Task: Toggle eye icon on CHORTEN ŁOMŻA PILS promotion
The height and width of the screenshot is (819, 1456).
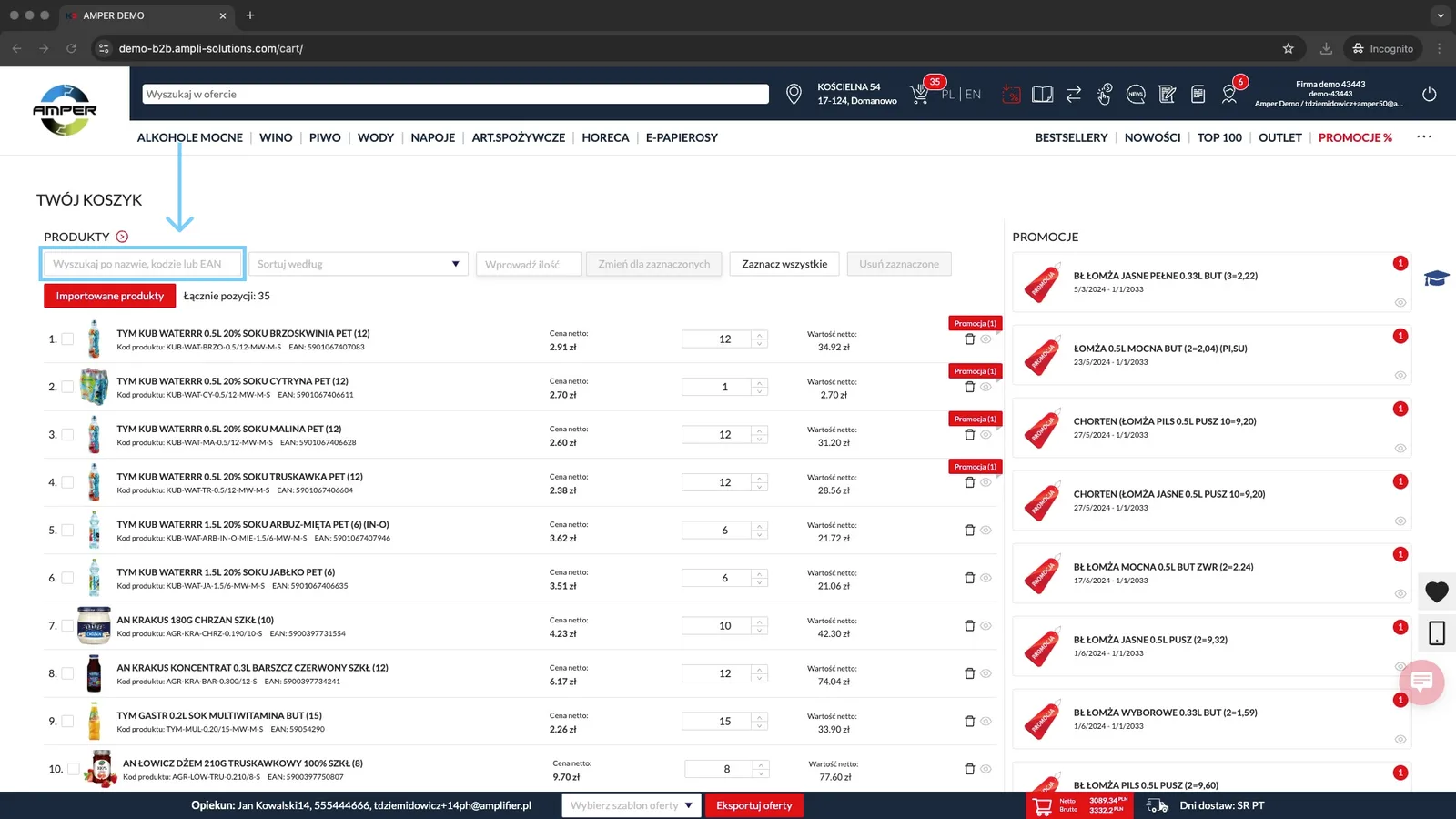Action: 1400,449
